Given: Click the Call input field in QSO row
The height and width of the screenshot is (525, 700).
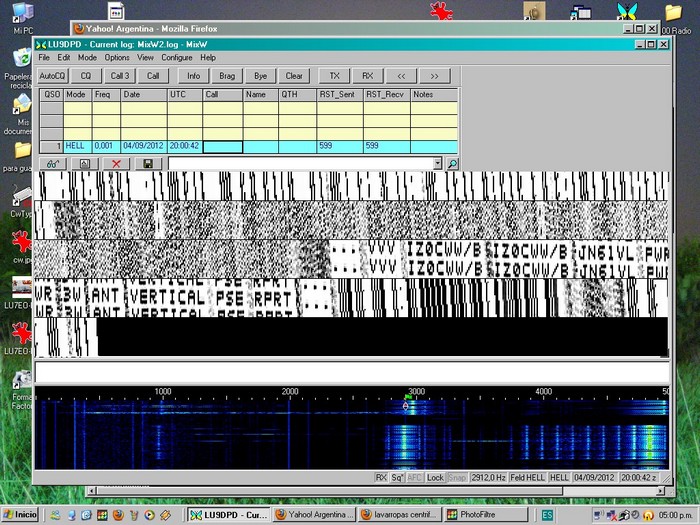Looking at the screenshot, I should [222, 146].
